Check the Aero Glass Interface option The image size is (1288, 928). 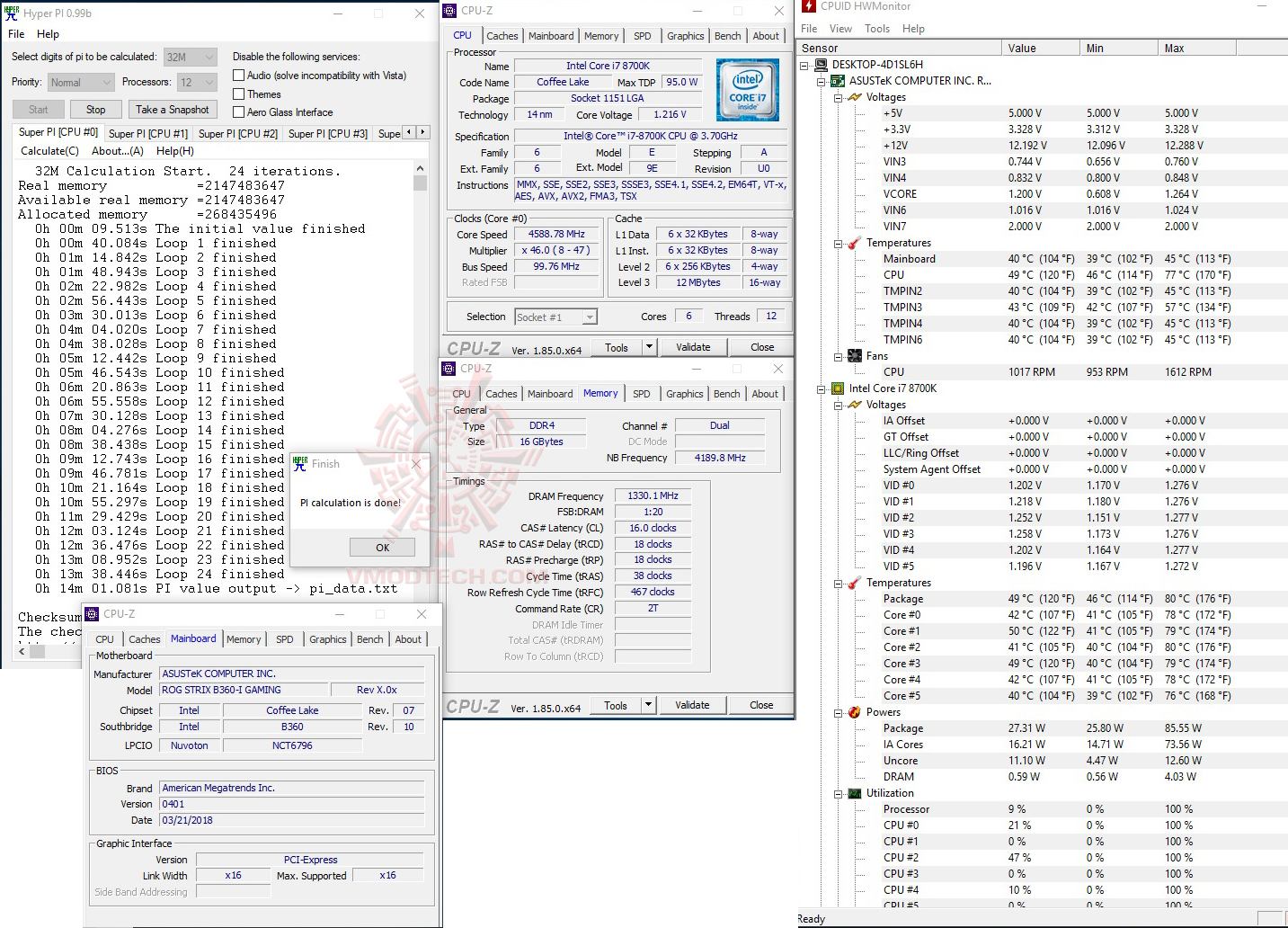pyautogui.click(x=239, y=112)
